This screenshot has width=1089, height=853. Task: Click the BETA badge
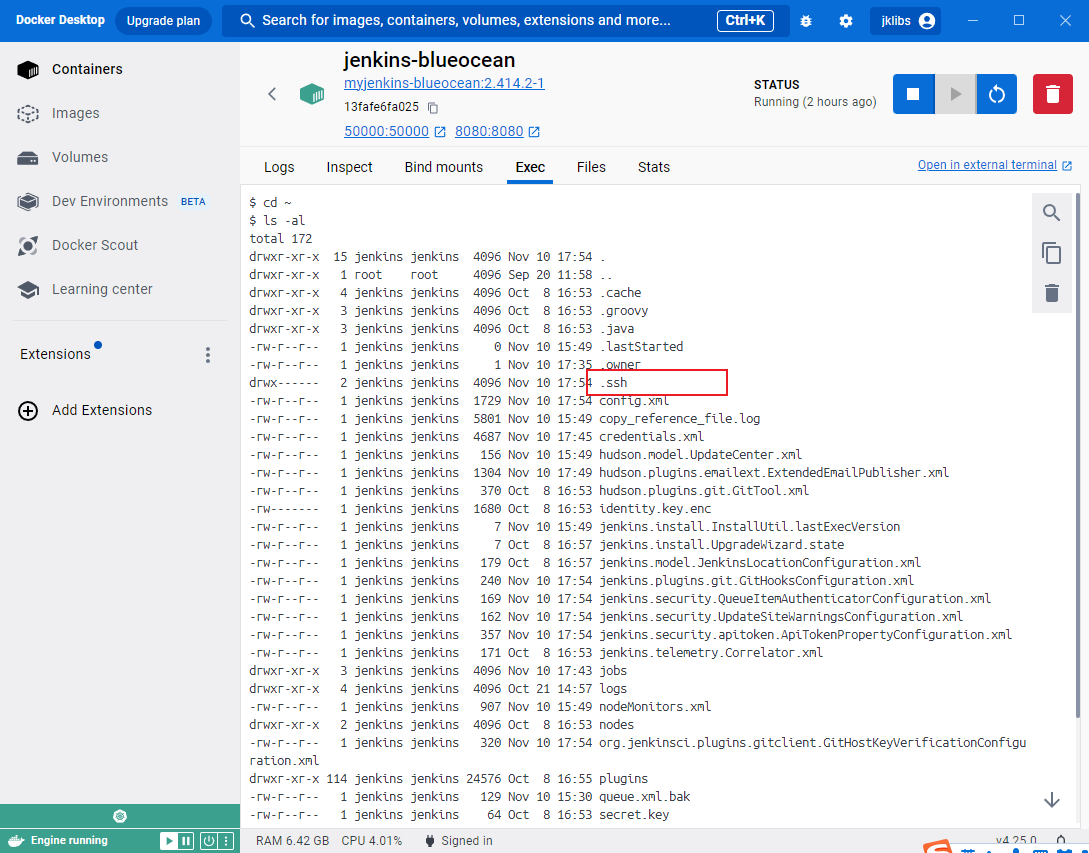tap(193, 202)
